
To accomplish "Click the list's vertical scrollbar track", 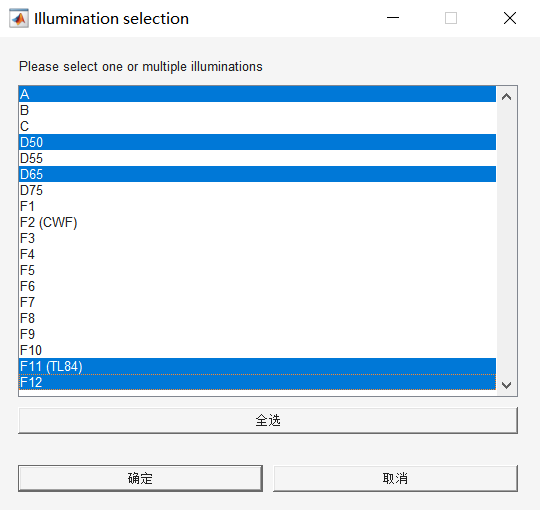I will (x=506, y=241).
